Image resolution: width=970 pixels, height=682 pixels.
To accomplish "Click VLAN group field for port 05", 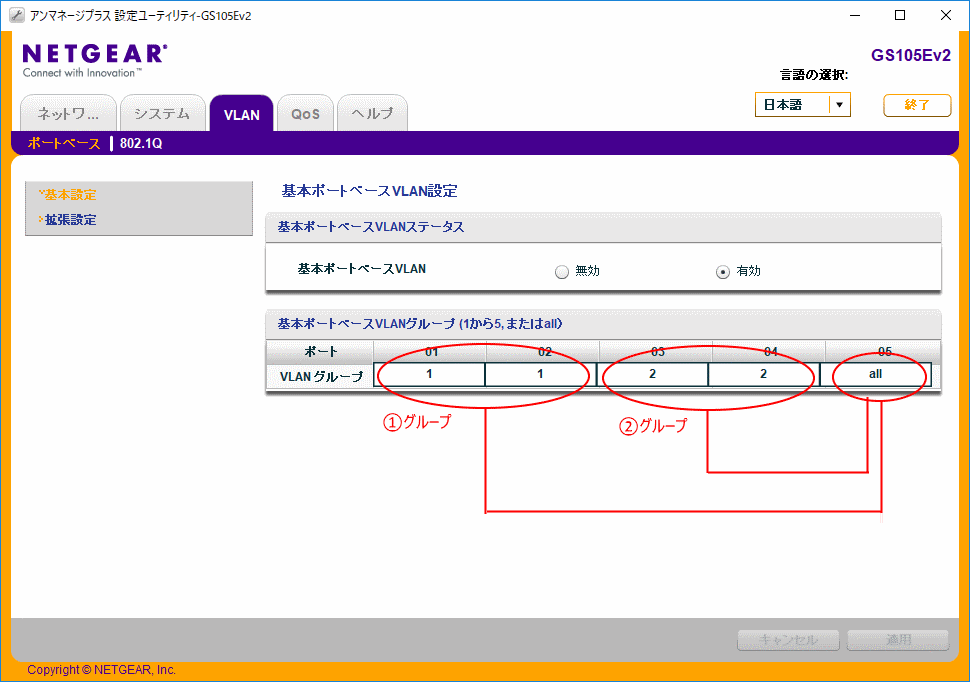I will point(875,374).
